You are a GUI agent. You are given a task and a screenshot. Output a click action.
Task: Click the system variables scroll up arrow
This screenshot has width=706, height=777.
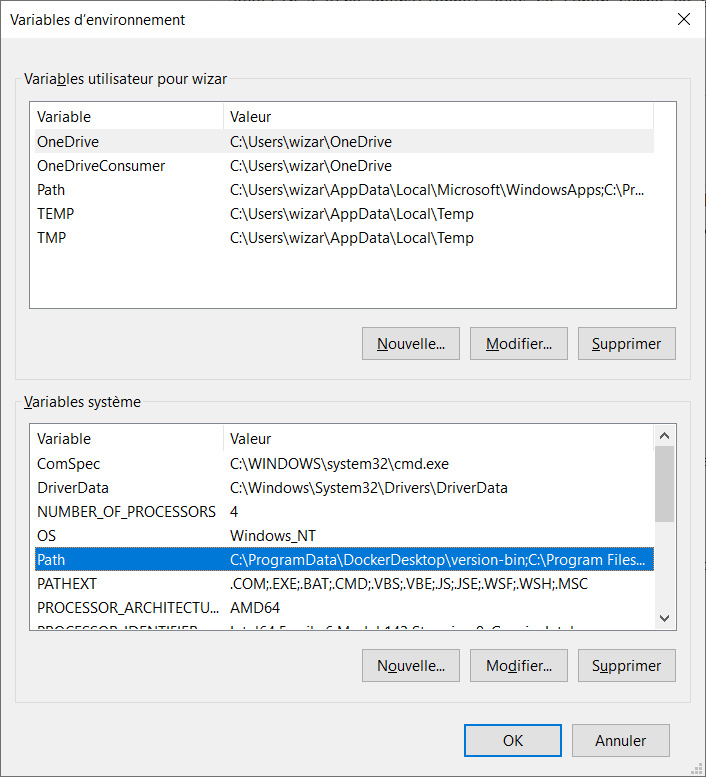tap(664, 436)
